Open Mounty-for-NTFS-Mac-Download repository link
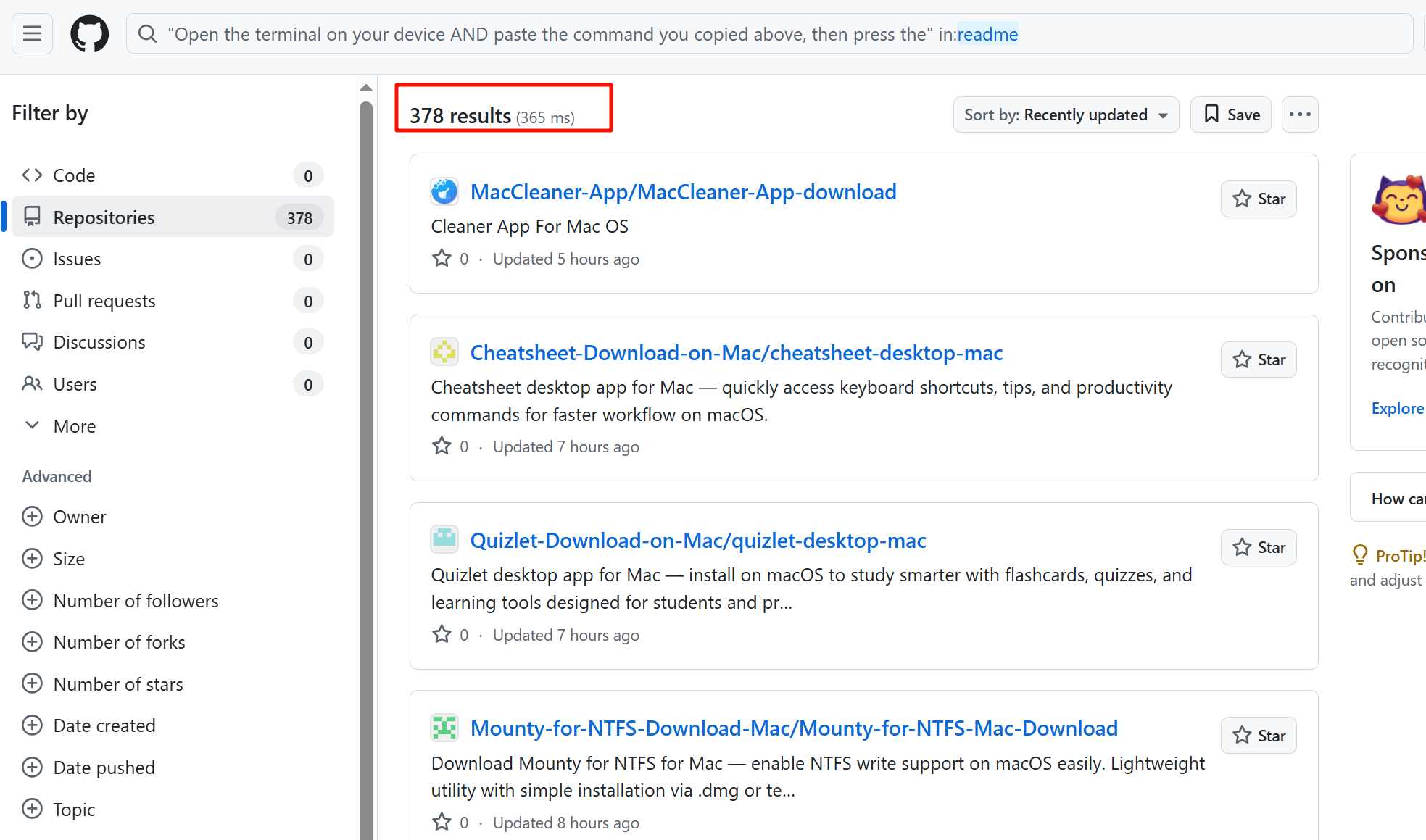This screenshot has height=840, width=1426. pyautogui.click(x=794, y=728)
